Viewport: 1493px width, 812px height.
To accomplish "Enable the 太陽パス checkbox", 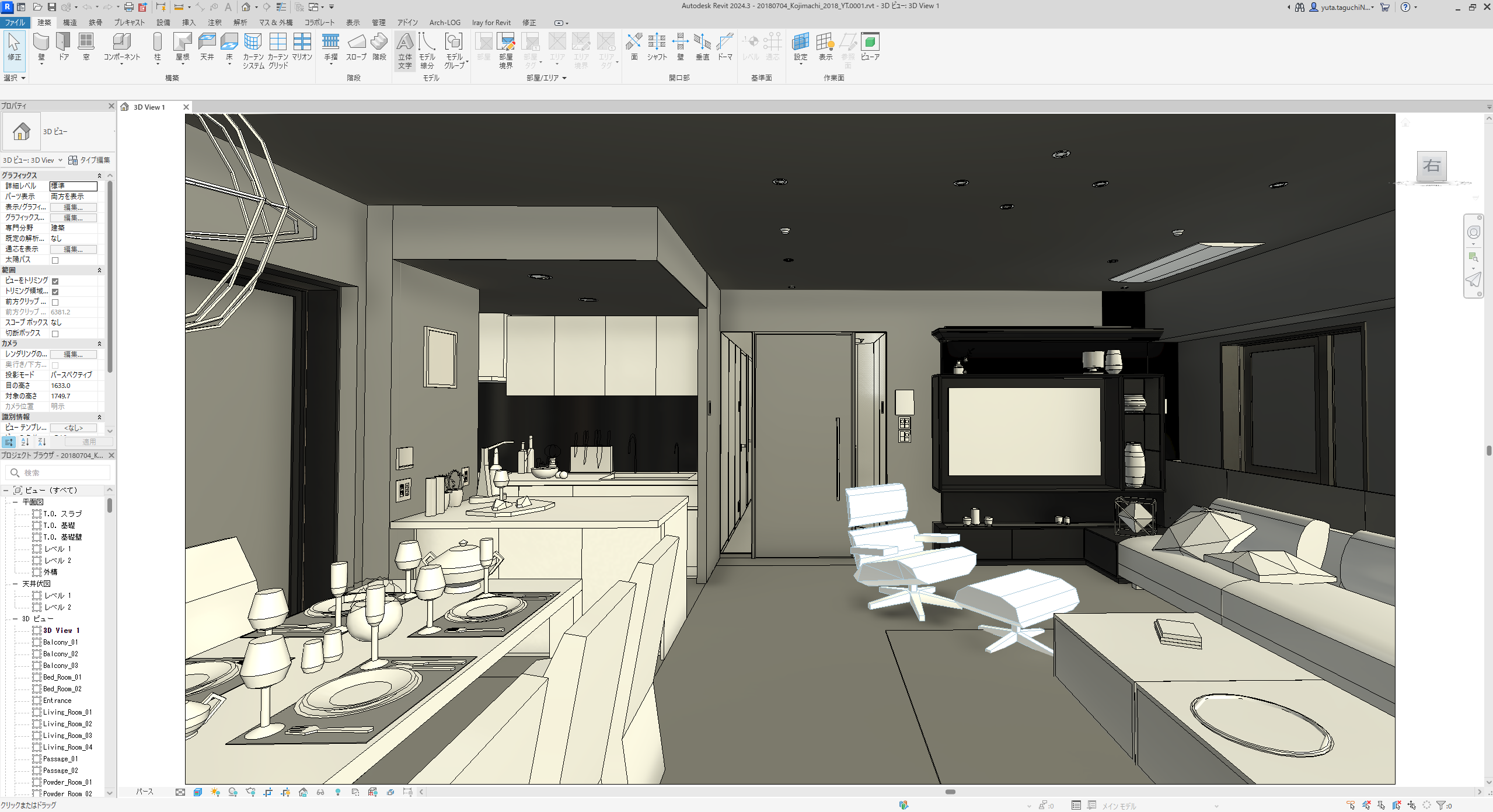I will [x=55, y=260].
